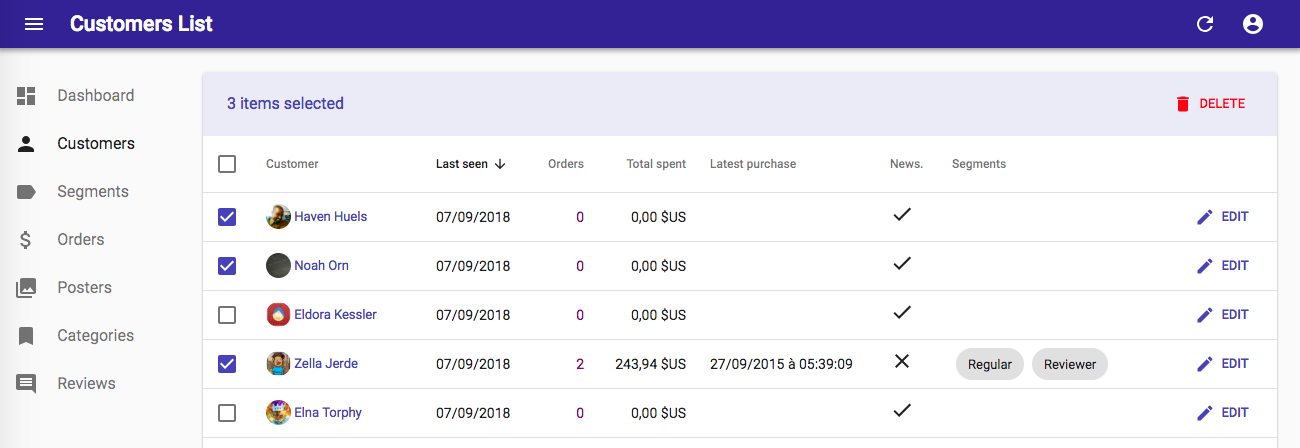Click the 243,94 $US total spent value
The width and height of the screenshot is (1300, 448).
(x=650, y=364)
